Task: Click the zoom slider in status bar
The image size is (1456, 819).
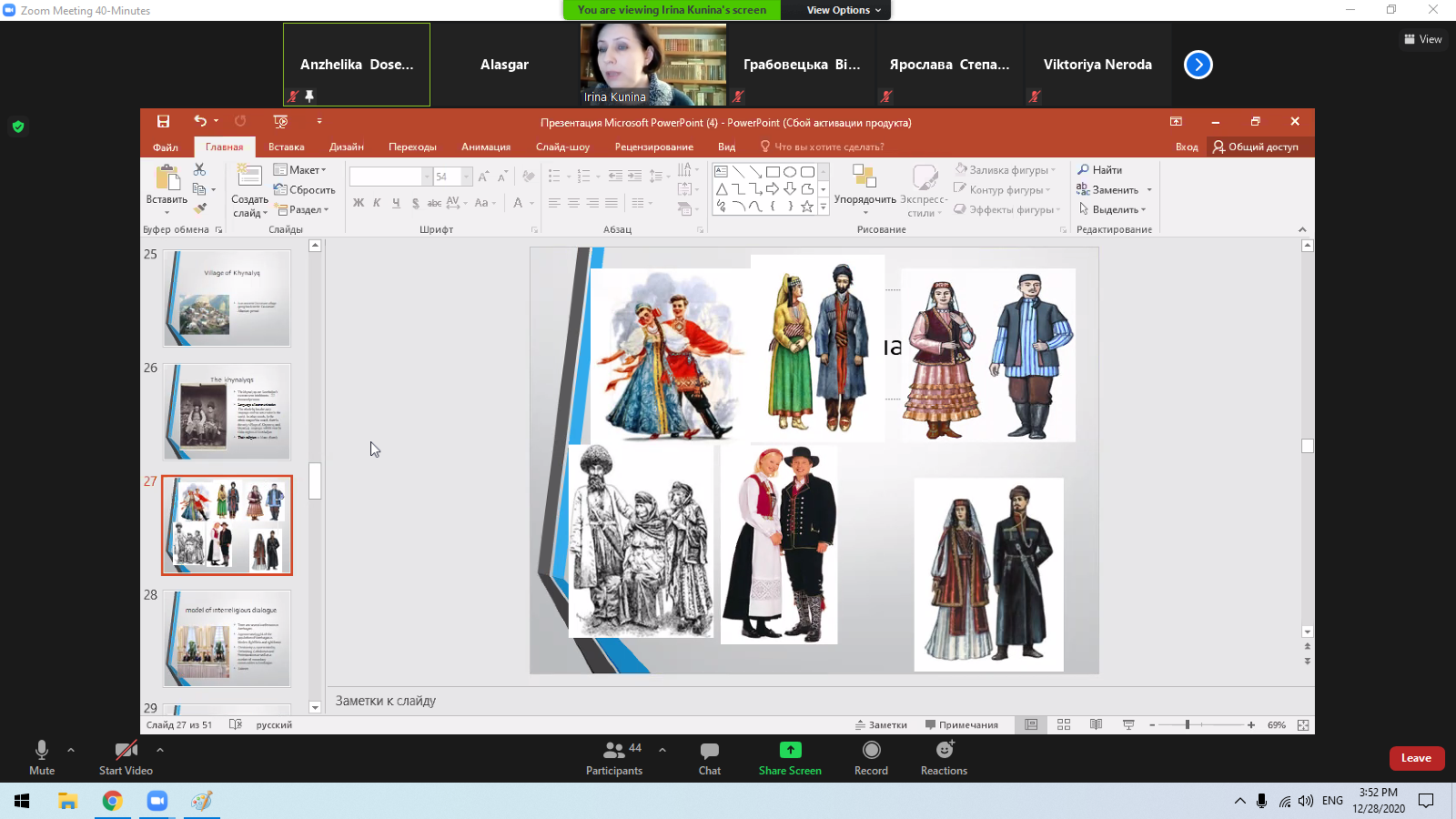Action: tap(1188, 725)
